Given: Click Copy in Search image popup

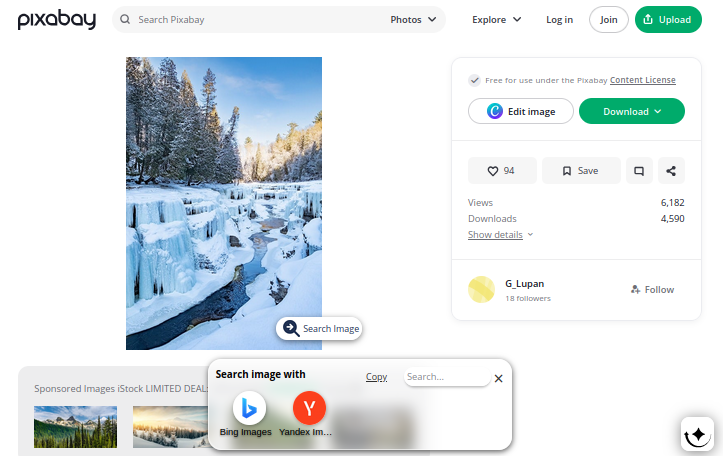Looking at the screenshot, I should coord(376,377).
